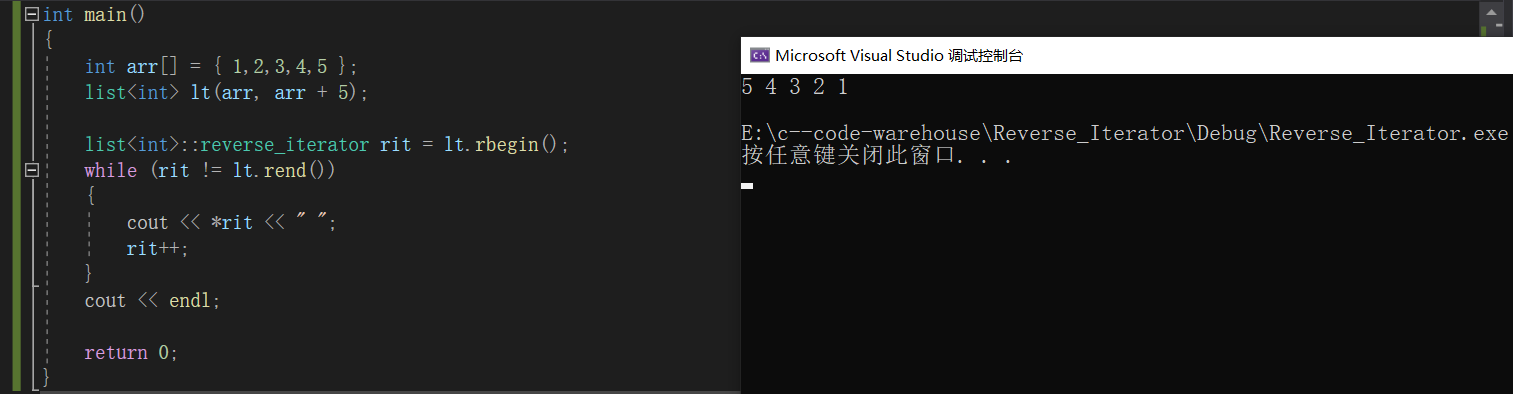Collapse the int main() function block

[x=31, y=15]
